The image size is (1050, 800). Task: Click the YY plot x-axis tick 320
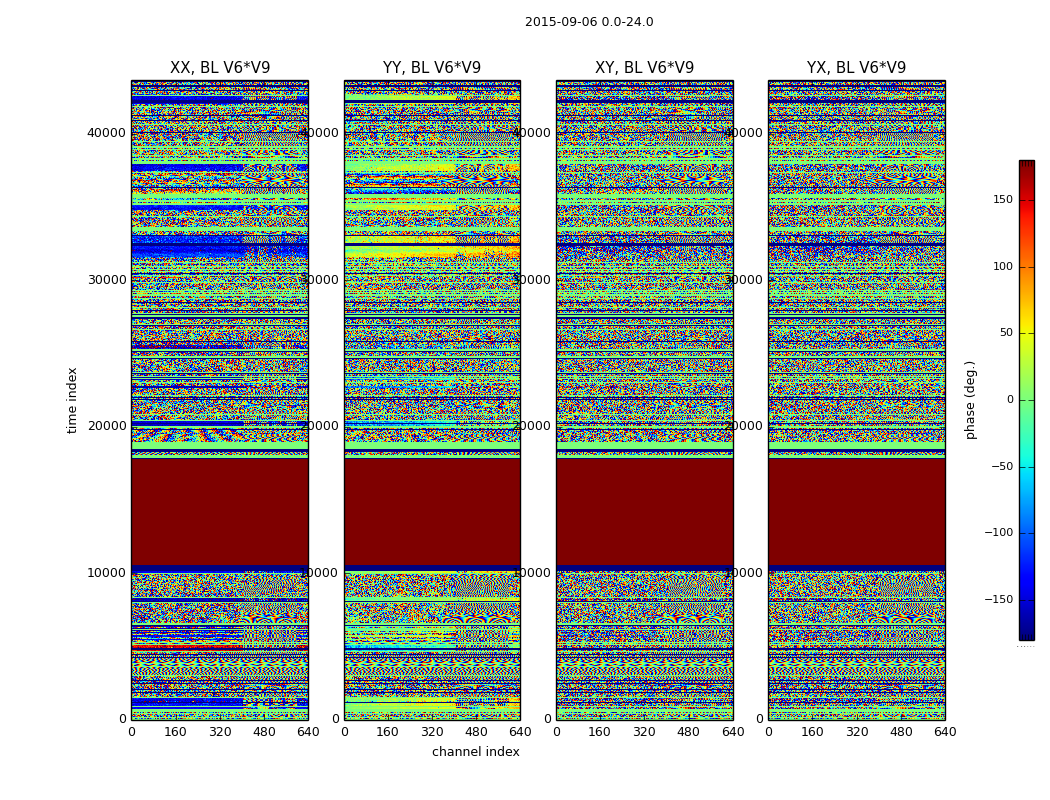coord(432,732)
